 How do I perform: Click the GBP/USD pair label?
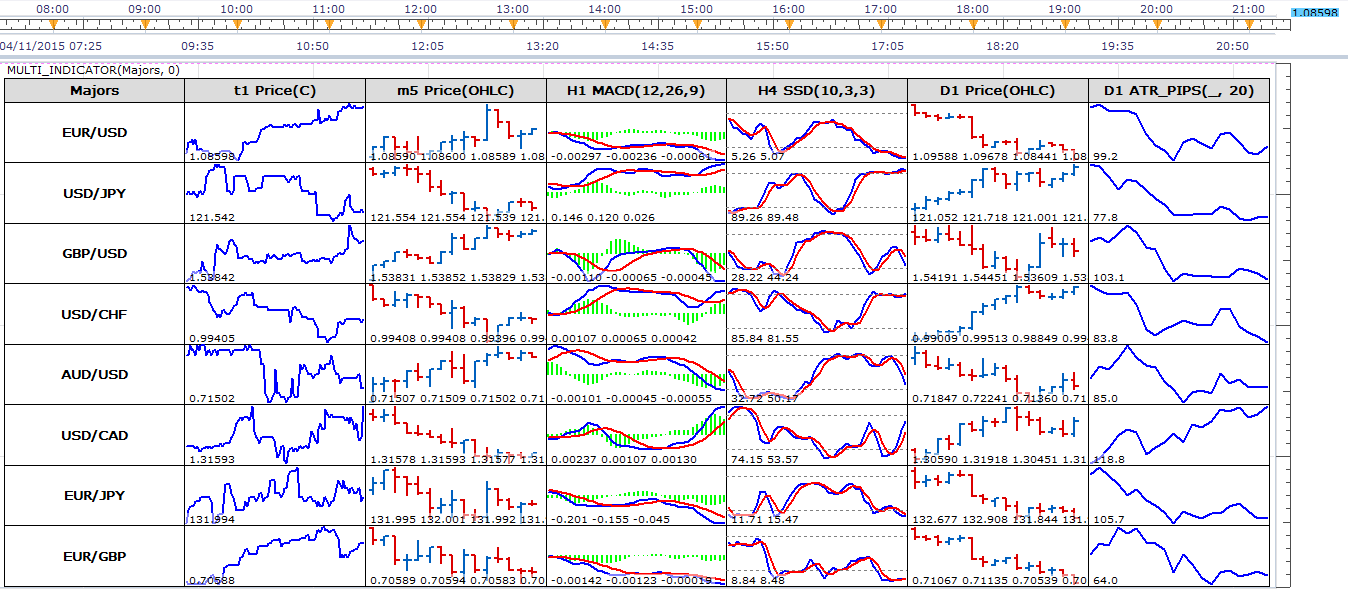95,253
